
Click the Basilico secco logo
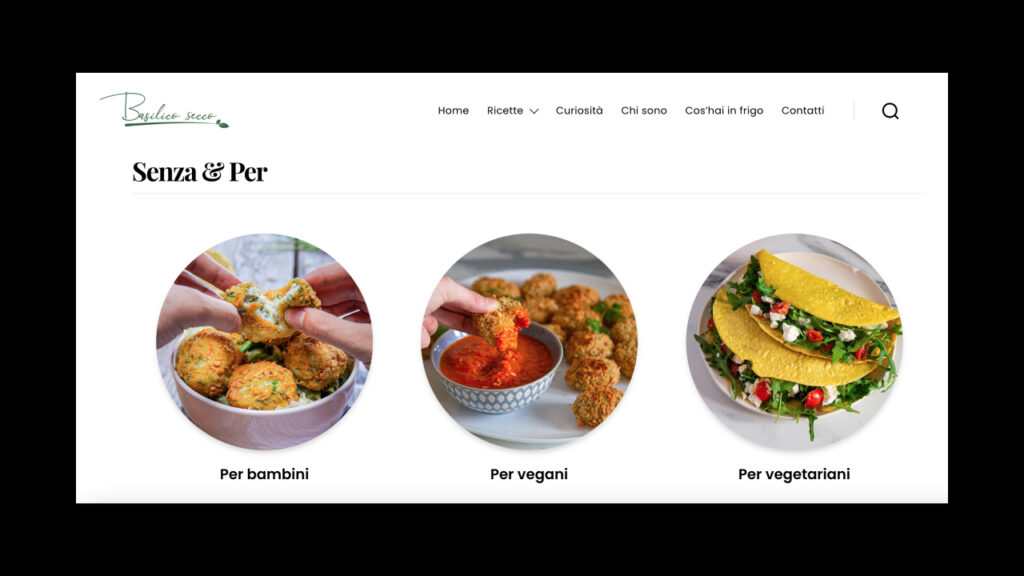click(165, 110)
